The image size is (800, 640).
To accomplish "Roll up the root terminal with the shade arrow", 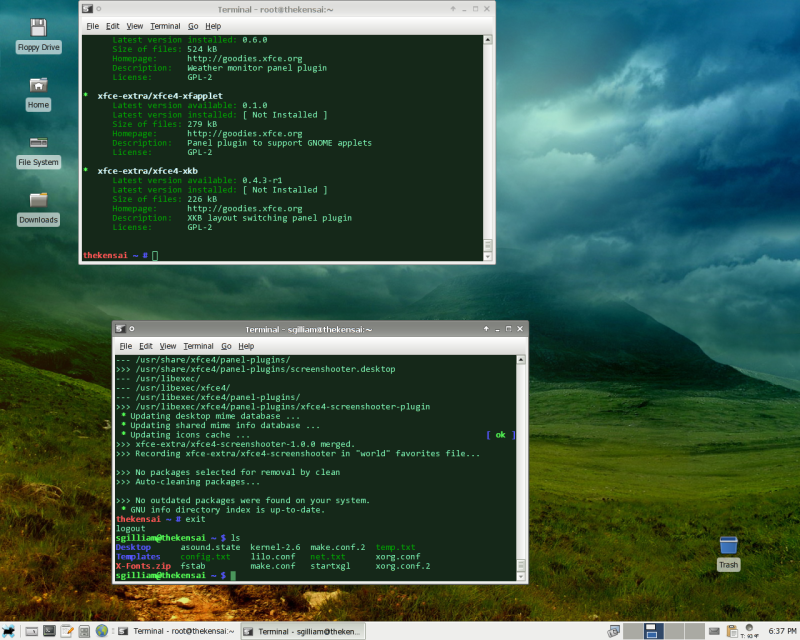I will tap(453, 9).
